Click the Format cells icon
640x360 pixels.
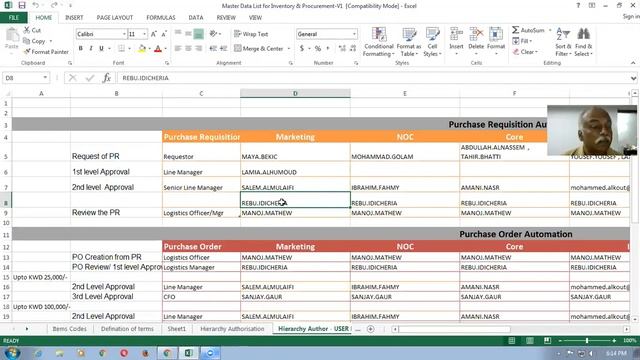tap(496, 34)
